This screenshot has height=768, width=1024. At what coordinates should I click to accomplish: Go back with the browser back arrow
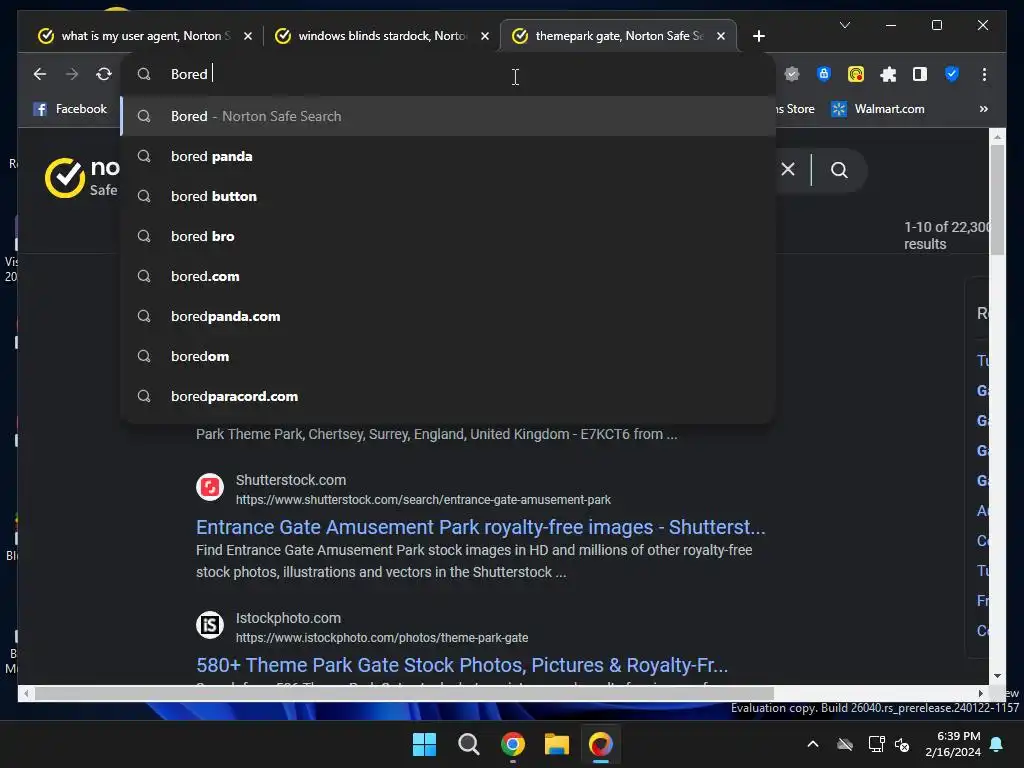pos(40,74)
